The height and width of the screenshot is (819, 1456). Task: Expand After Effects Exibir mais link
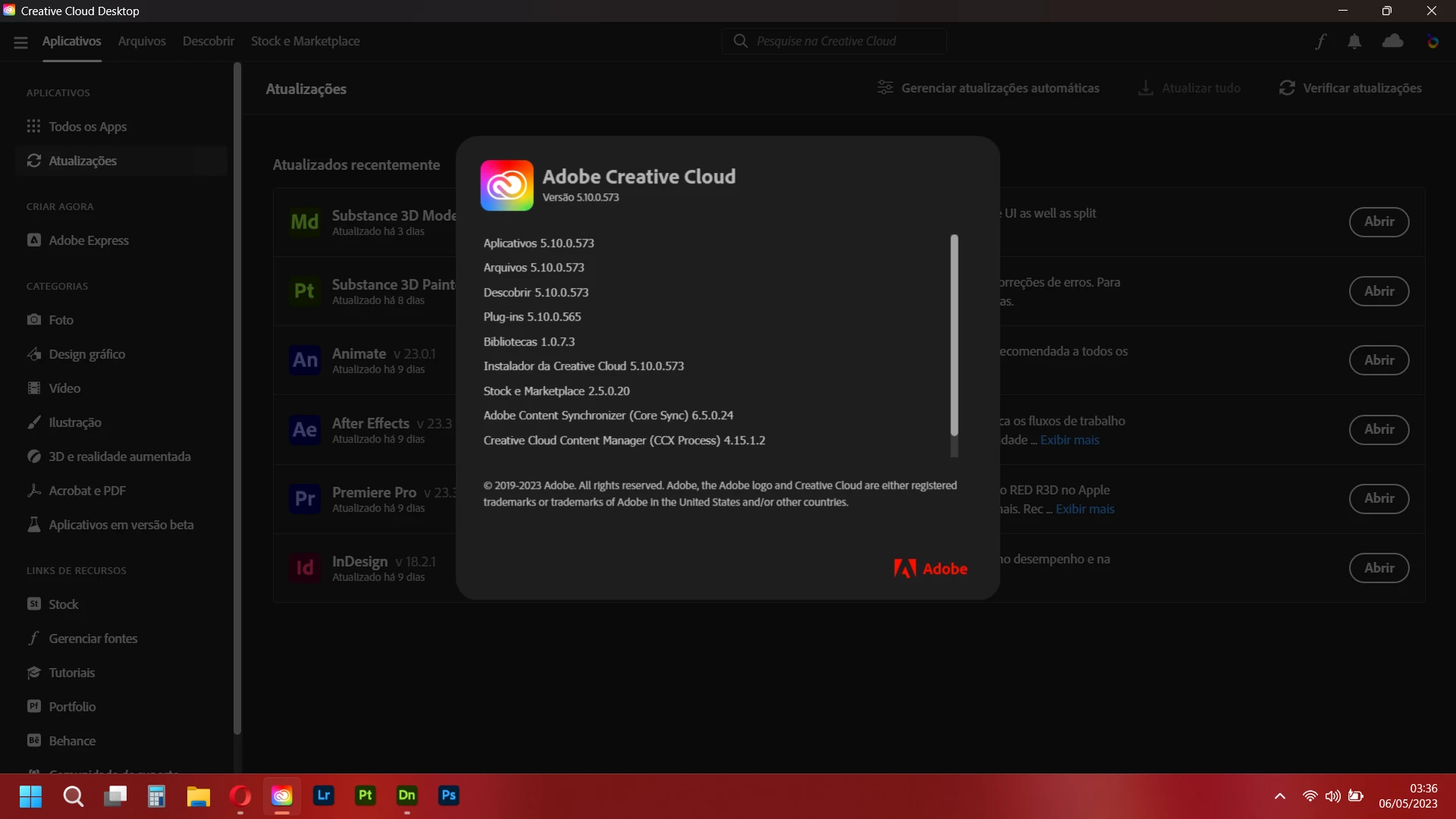click(1069, 440)
